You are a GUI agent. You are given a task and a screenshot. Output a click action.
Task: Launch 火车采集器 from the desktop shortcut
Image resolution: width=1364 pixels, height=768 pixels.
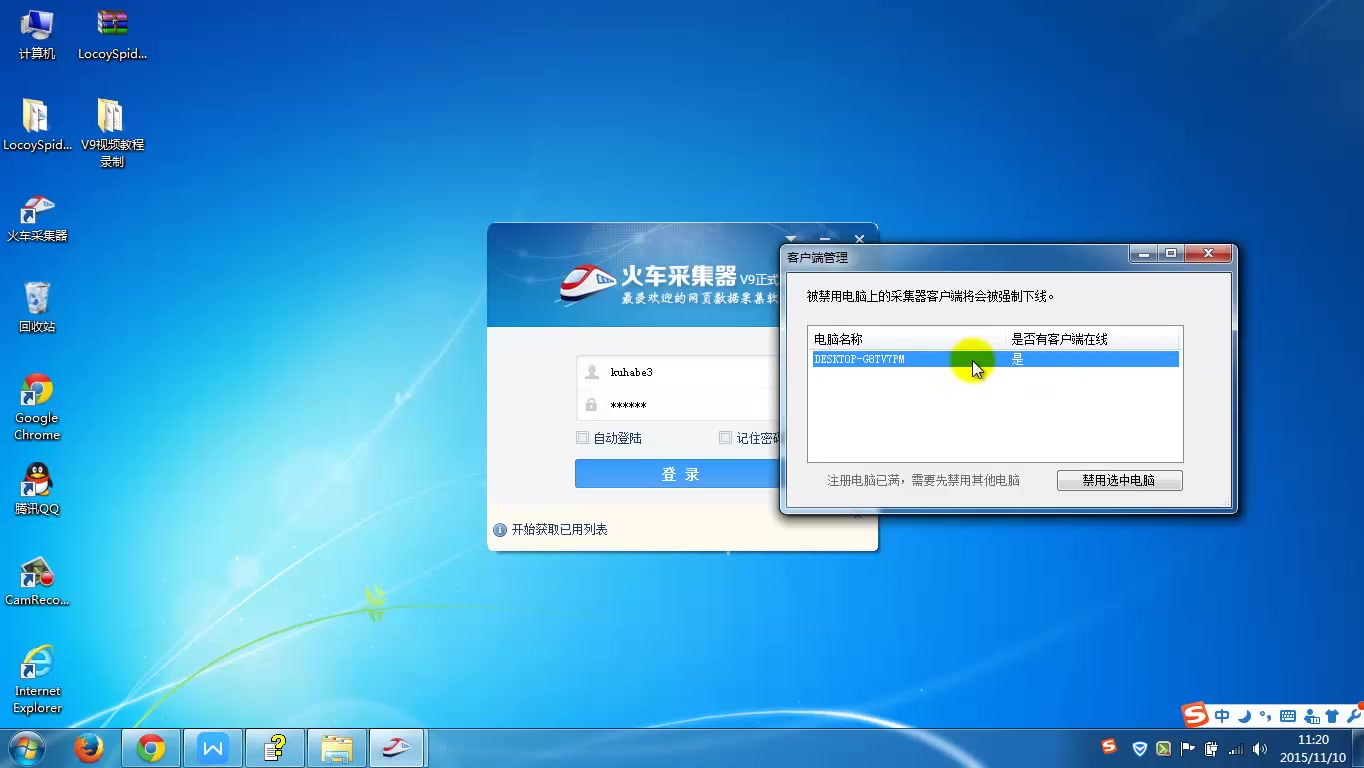[37, 217]
